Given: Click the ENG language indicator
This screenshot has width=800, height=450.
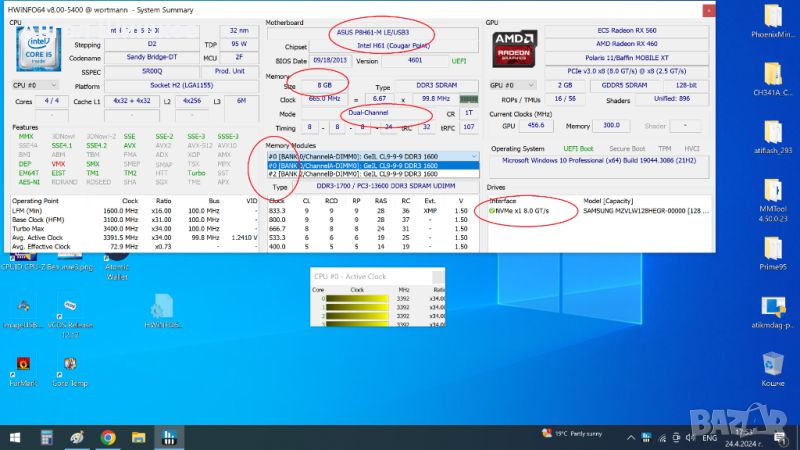Looking at the screenshot, I should (709, 438).
